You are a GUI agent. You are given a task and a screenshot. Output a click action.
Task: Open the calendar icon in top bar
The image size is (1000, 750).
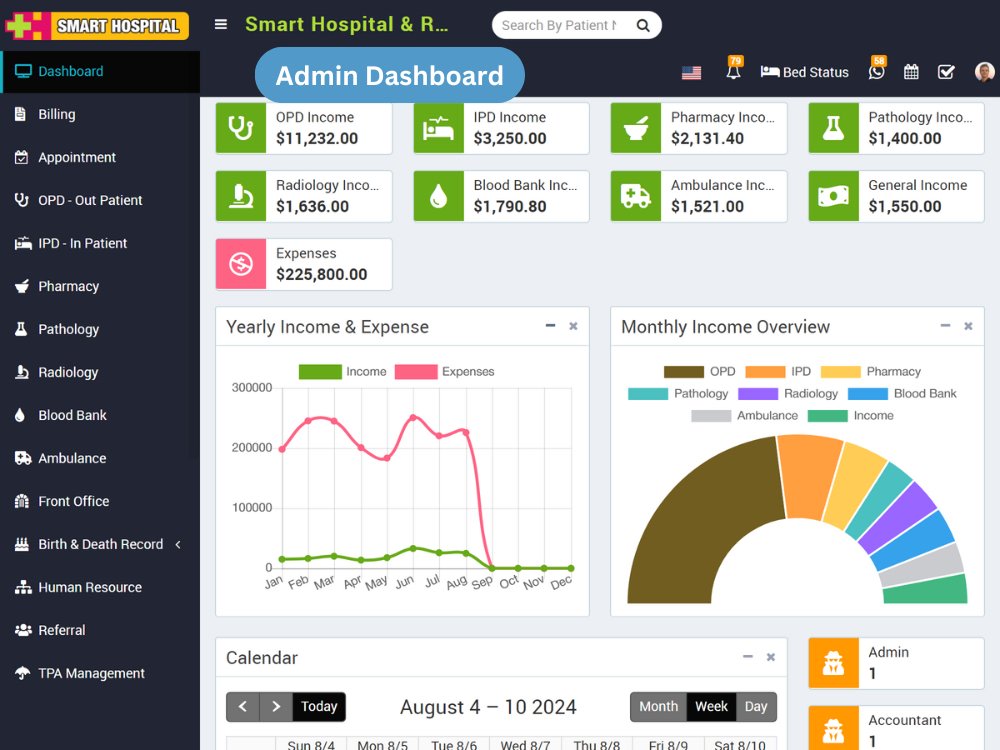(x=911, y=72)
